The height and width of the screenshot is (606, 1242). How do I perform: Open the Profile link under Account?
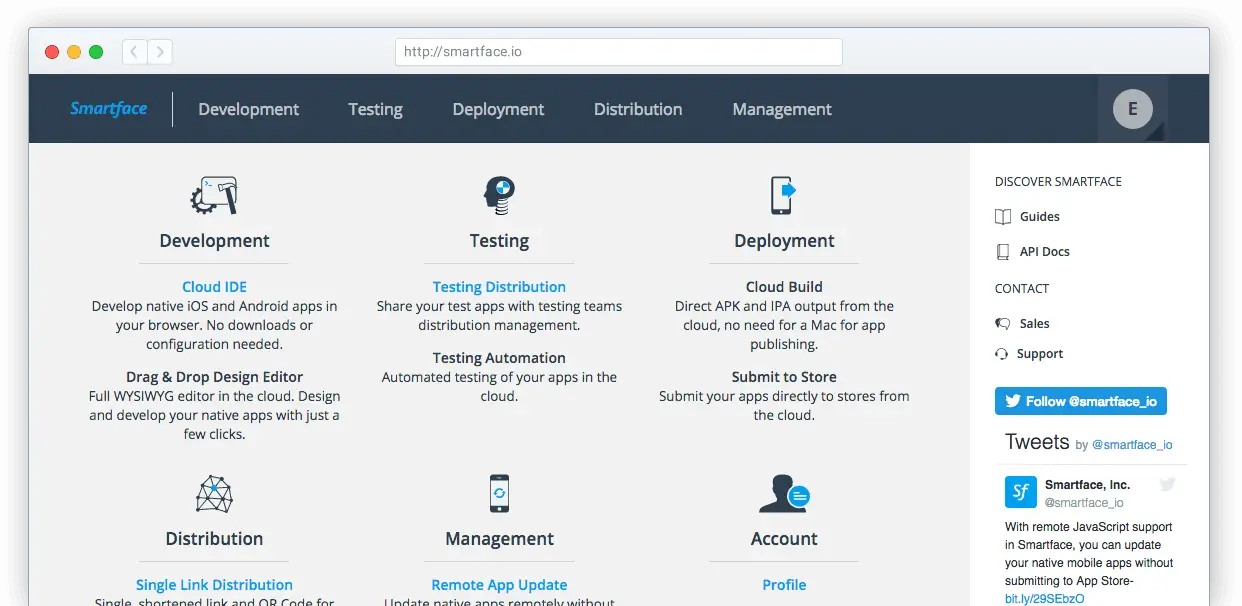(784, 585)
